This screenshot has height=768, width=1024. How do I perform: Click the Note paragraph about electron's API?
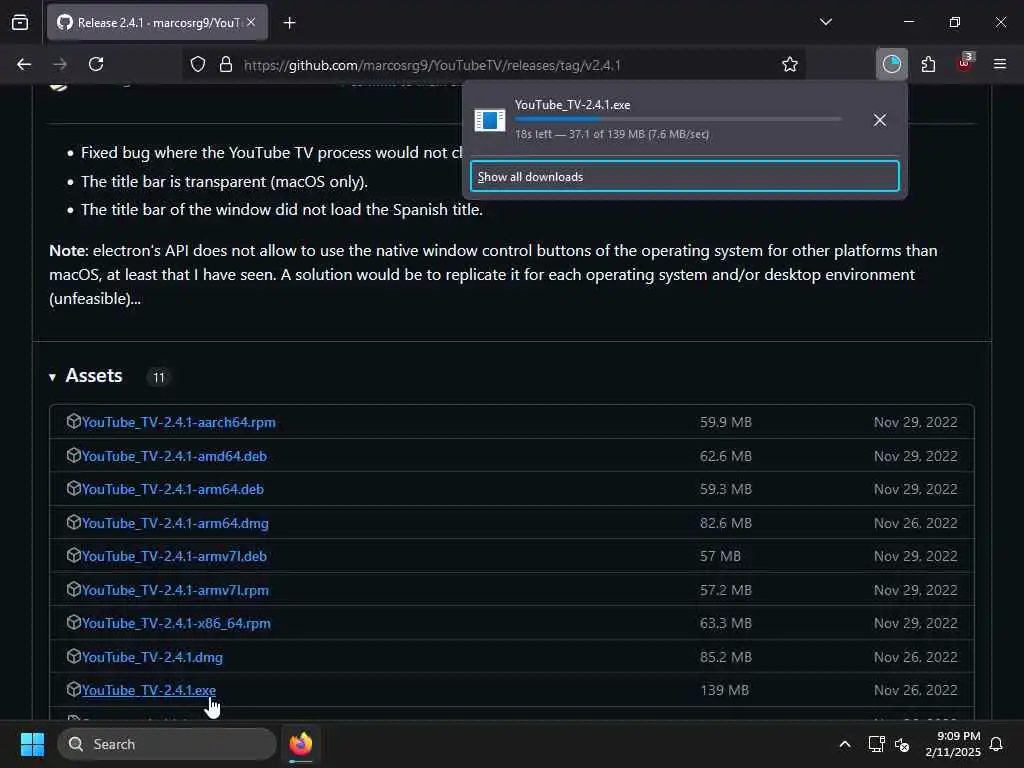493,275
